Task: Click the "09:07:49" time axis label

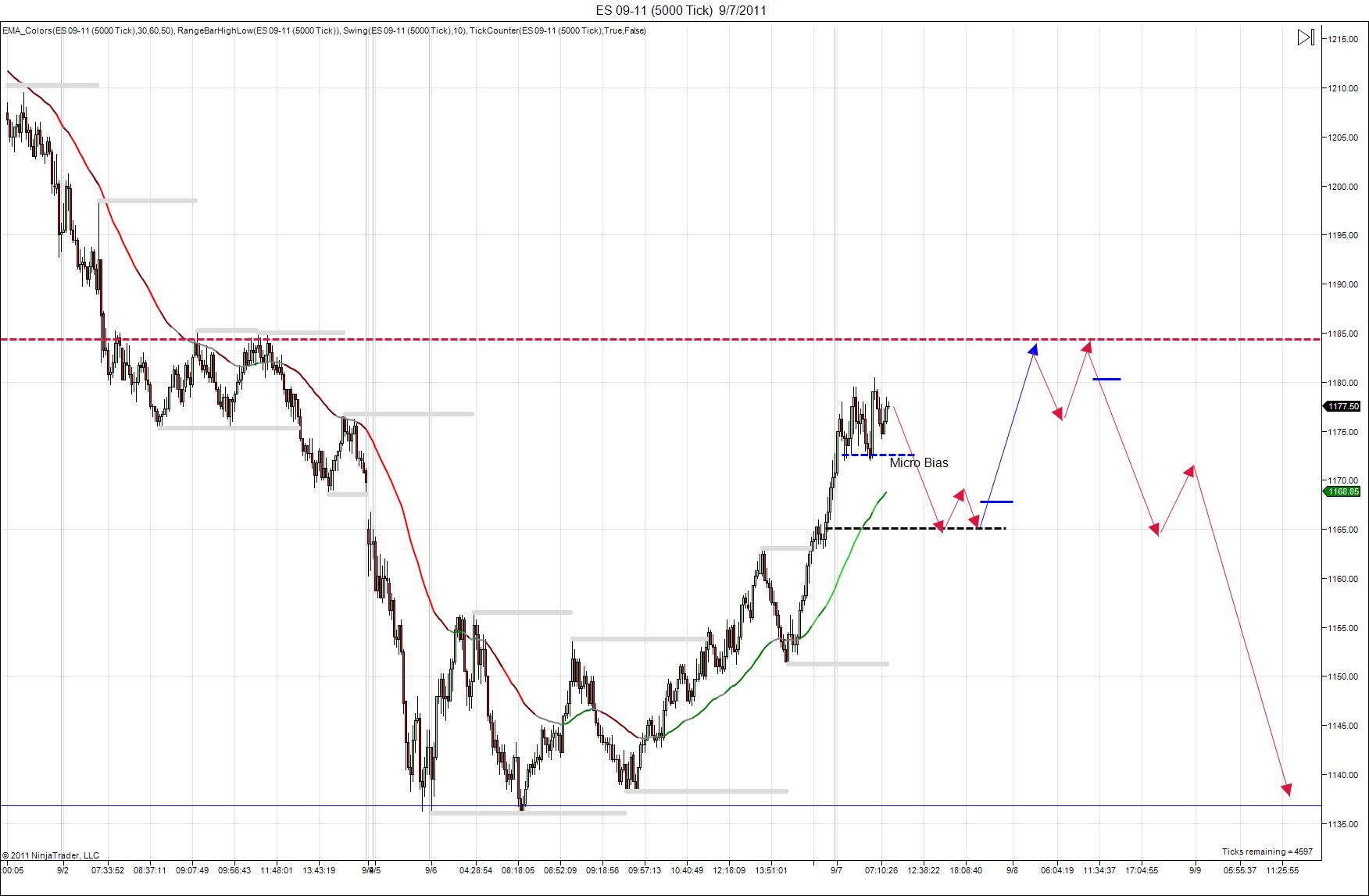Action: coord(192,870)
